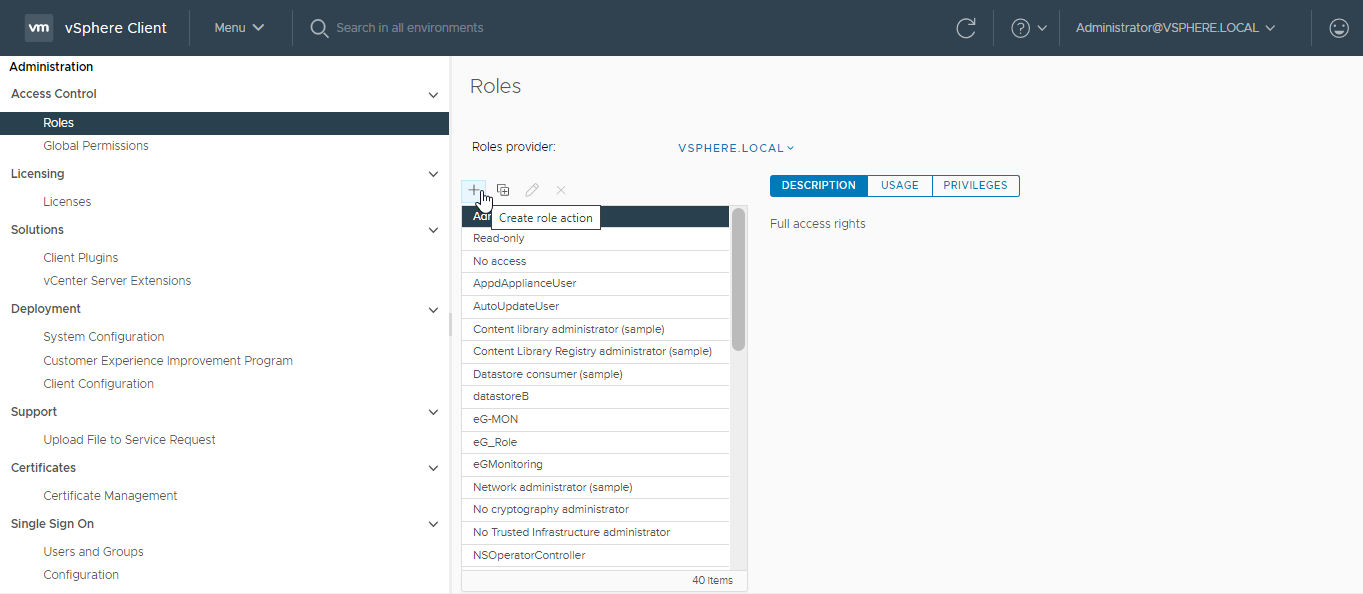Select the datastoreB role
Image resolution: width=1363 pixels, height=594 pixels.
click(595, 397)
